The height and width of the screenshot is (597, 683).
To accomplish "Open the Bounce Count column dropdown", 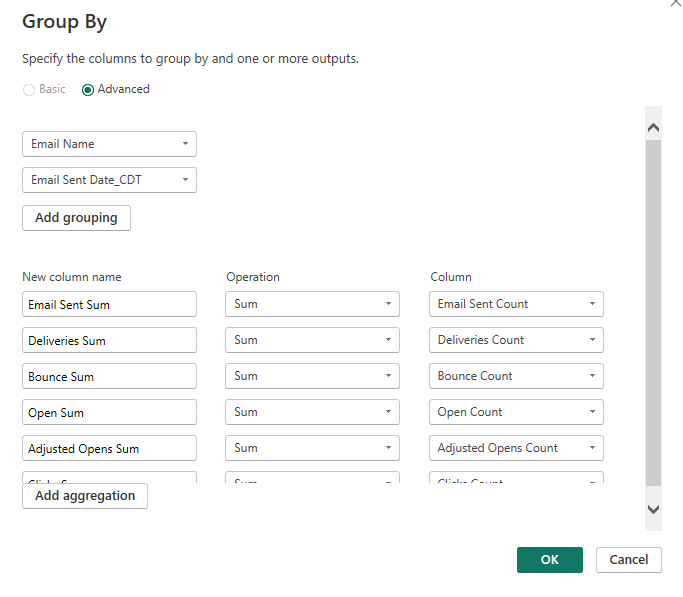I will click(516, 377).
